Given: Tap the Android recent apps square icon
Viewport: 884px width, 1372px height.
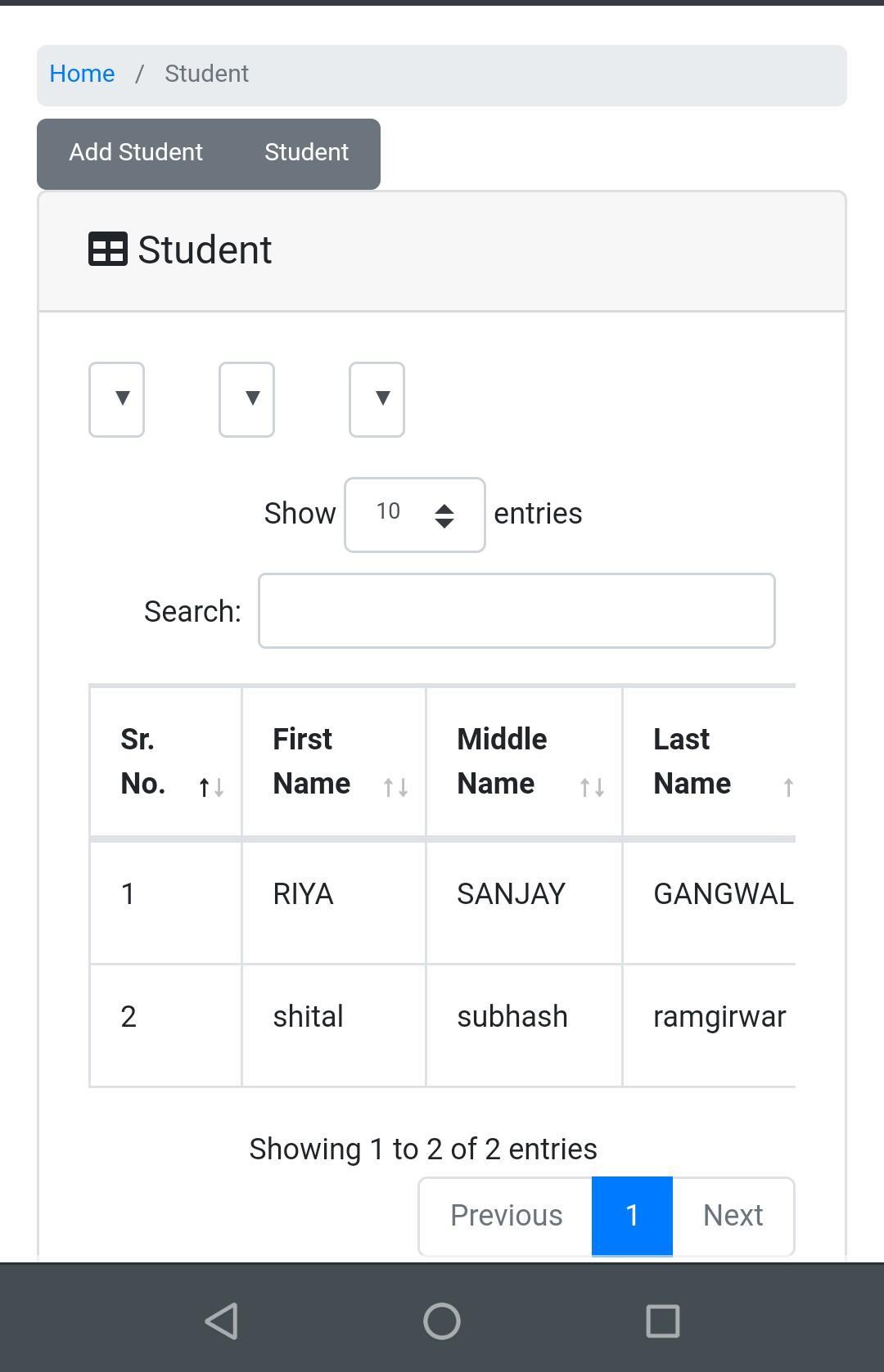Looking at the screenshot, I should [x=663, y=1321].
